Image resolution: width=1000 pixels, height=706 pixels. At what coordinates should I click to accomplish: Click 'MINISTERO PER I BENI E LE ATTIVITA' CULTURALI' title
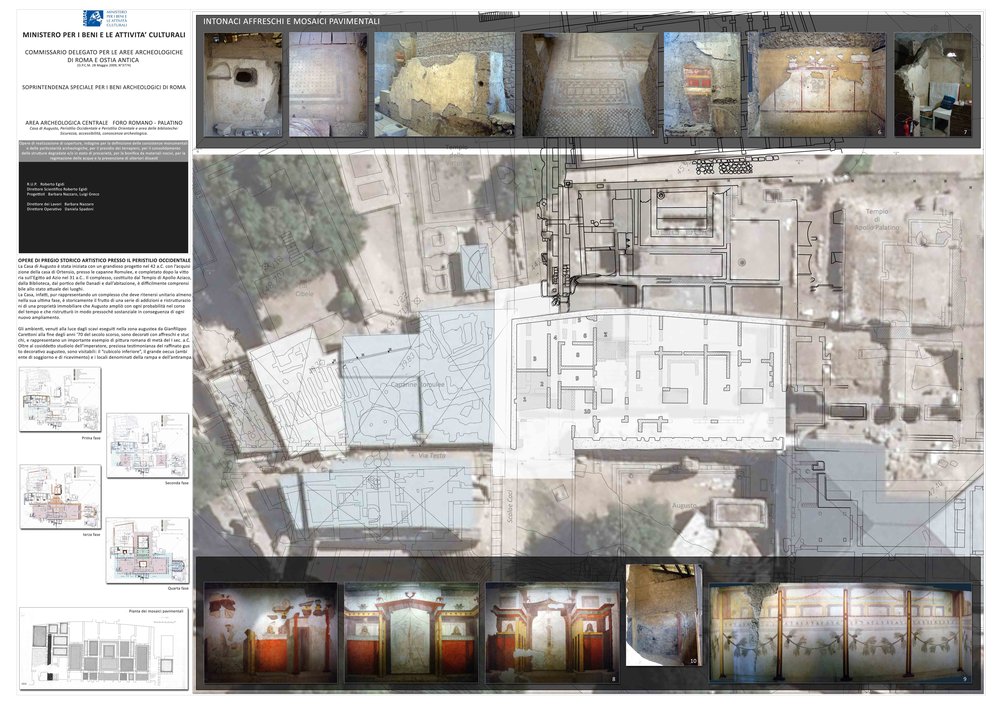click(104, 36)
